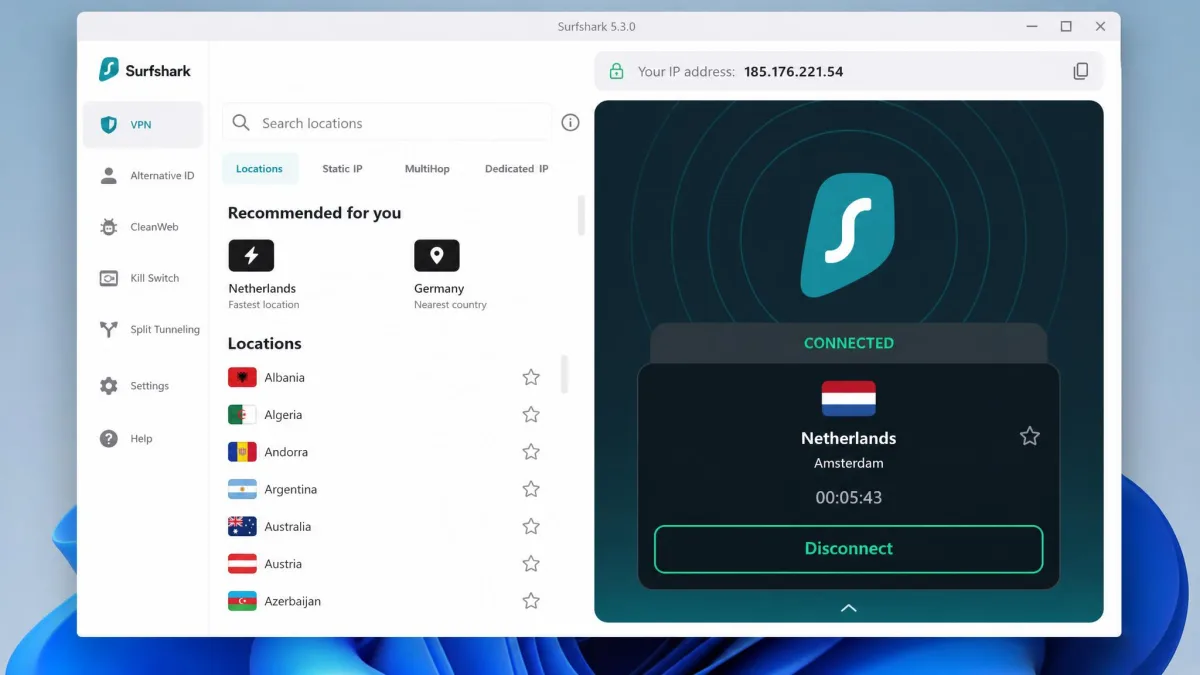The height and width of the screenshot is (675, 1200).
Task: Switch to the Locations tab
Action: click(260, 169)
